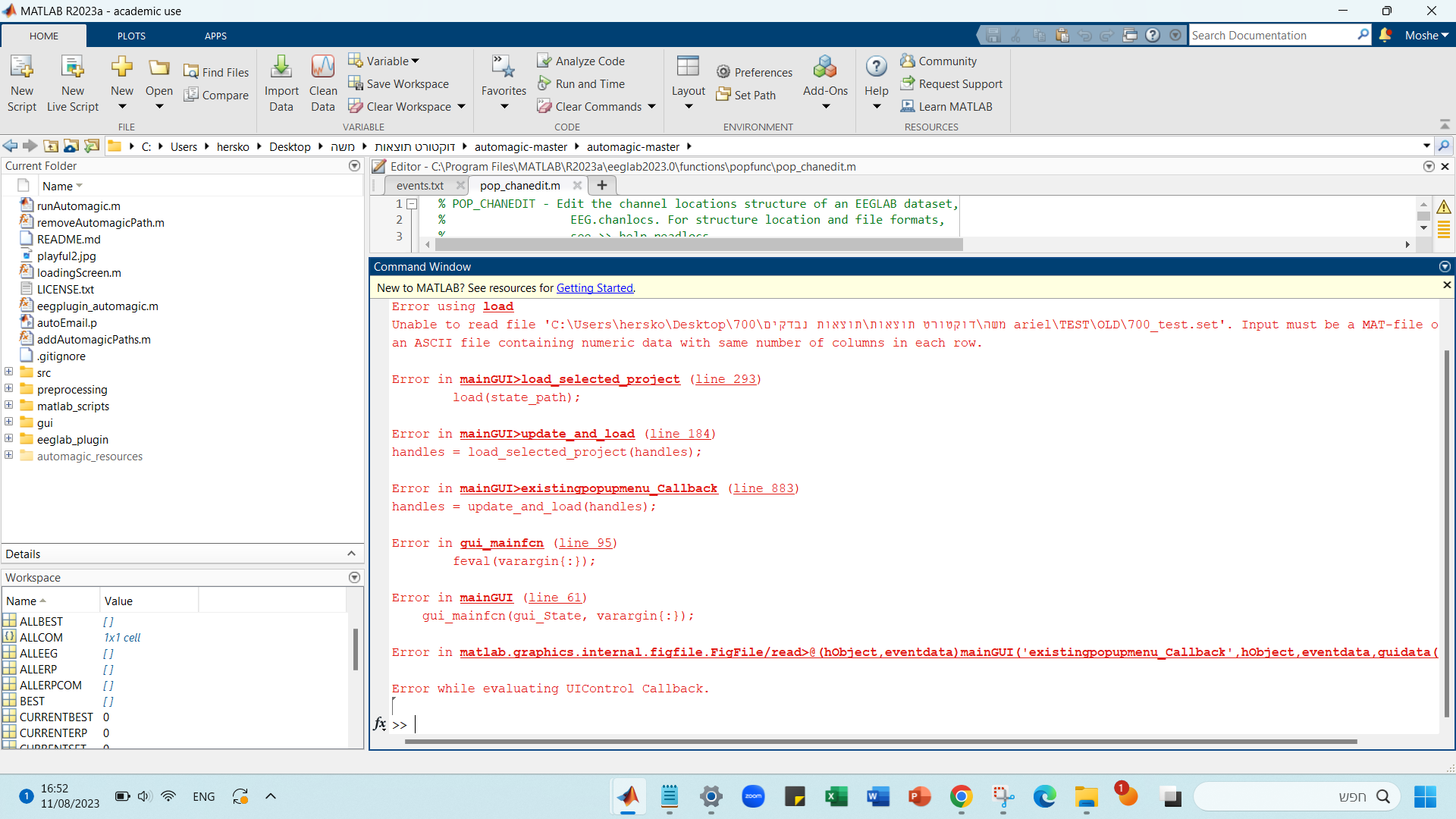Expand the Layout dropdown
This screenshot has height=819, width=1456.
point(688,106)
